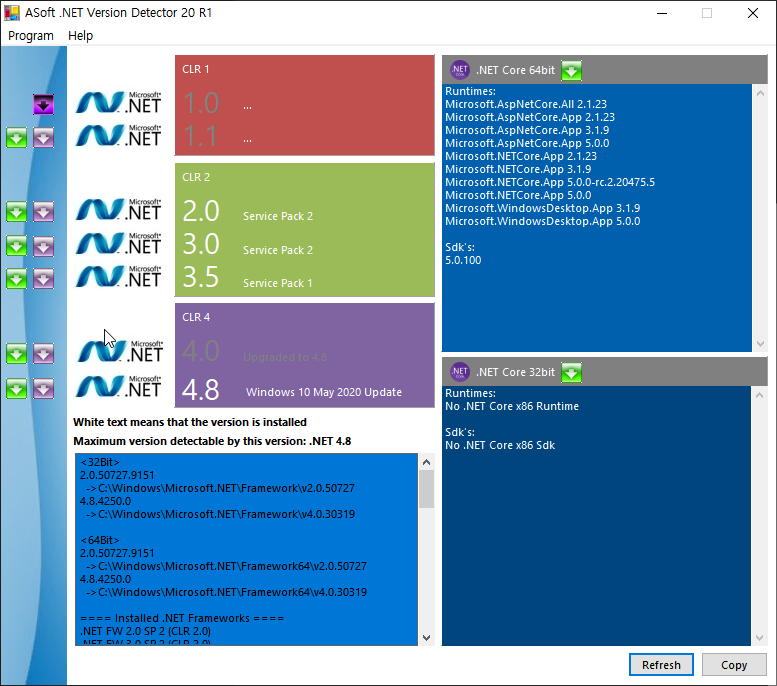Screen dimensions: 777x686
Task: Click Microsoft.AspNetCore.App 3.1.9 runtime line
Action: [527, 130]
